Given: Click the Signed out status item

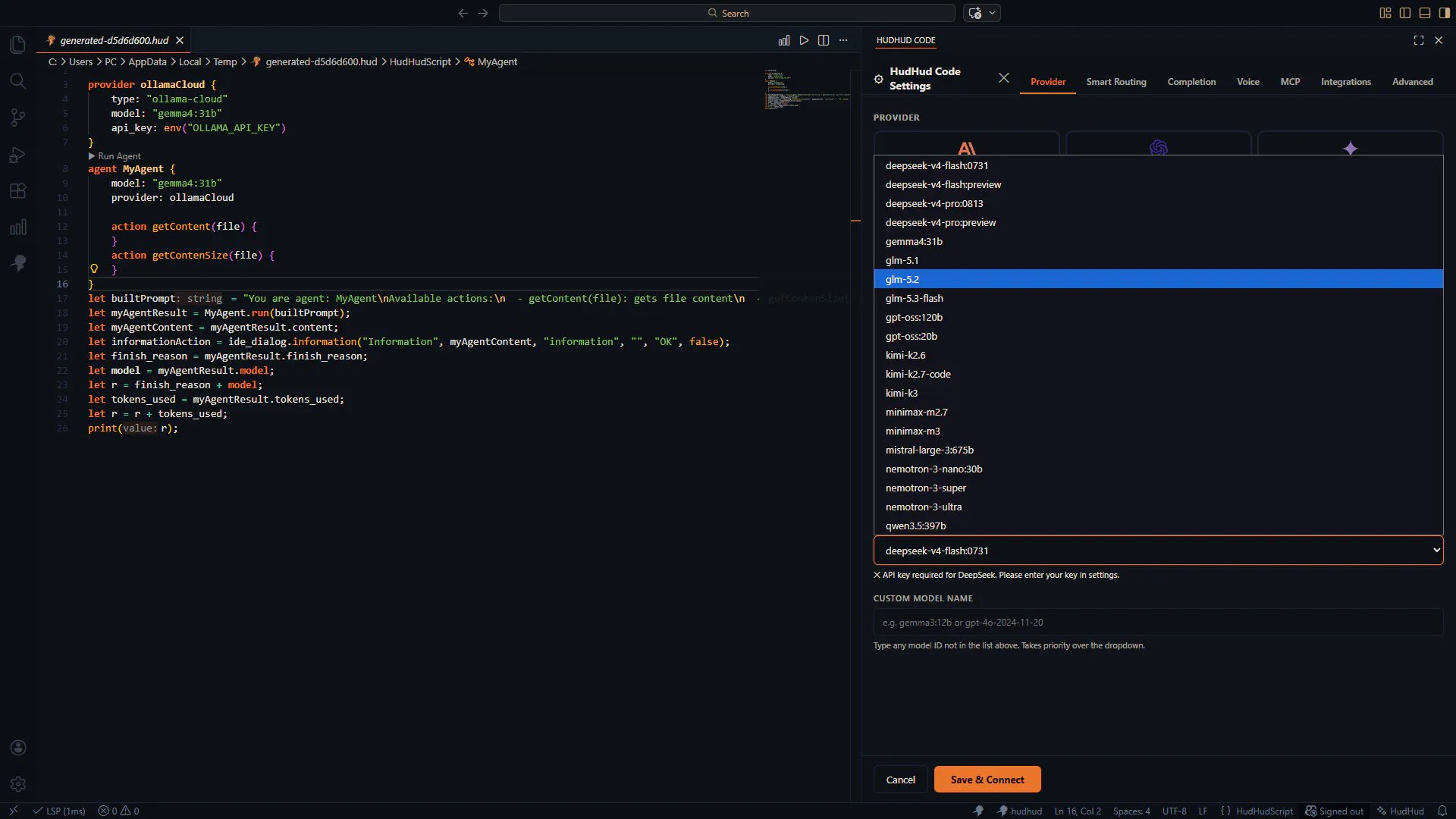Looking at the screenshot, I should (1334, 811).
